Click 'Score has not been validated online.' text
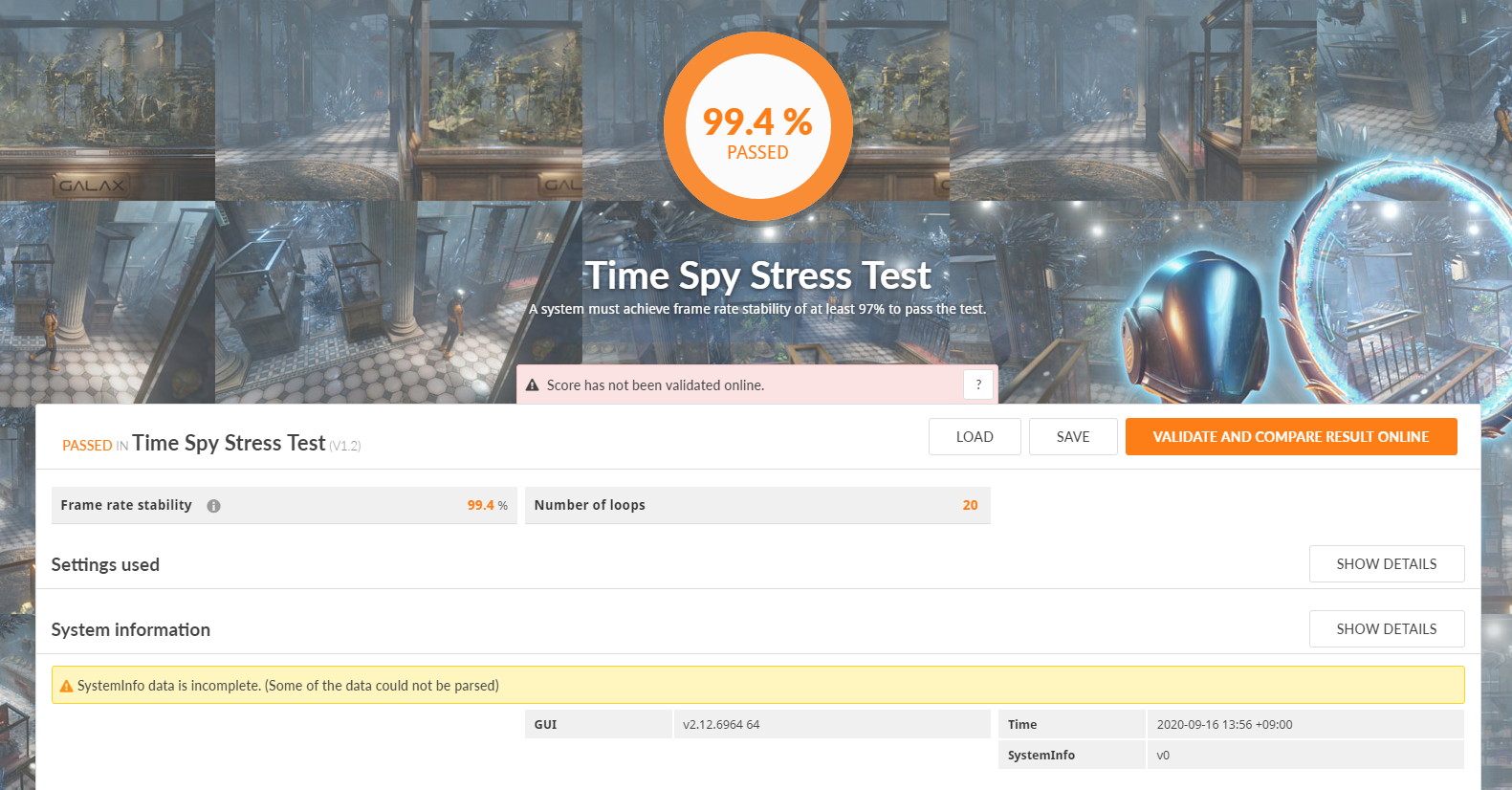1512x790 pixels. click(655, 385)
